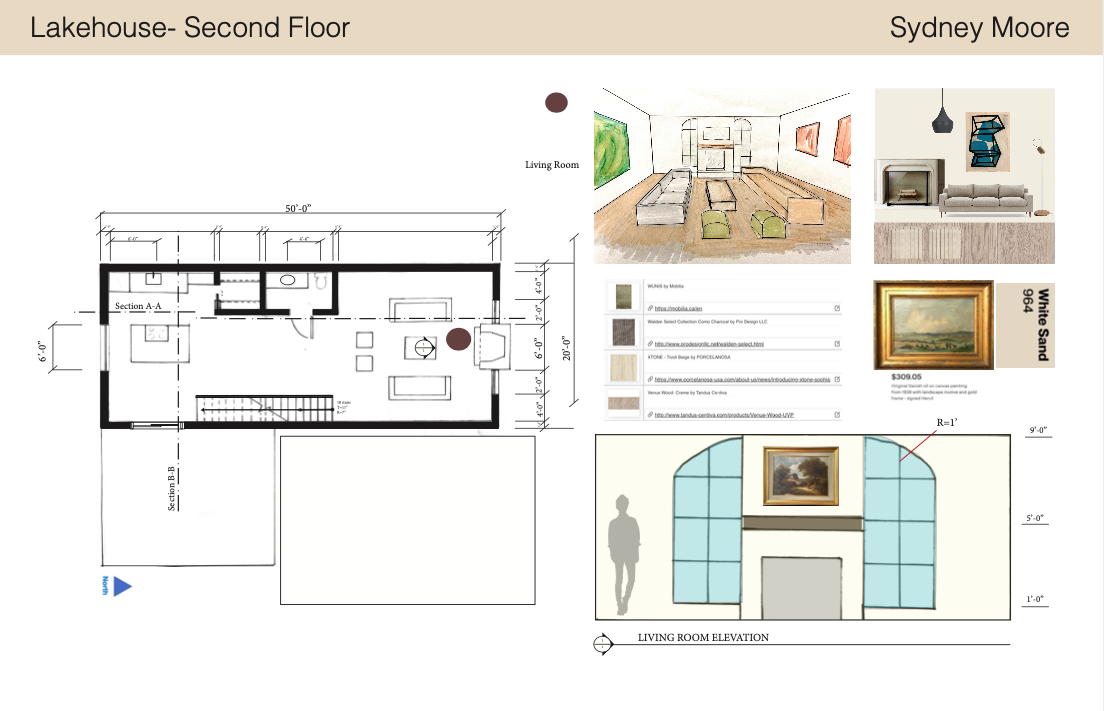Select the R=1' radius annotation
This screenshot has height=711, width=1104.
point(947,422)
